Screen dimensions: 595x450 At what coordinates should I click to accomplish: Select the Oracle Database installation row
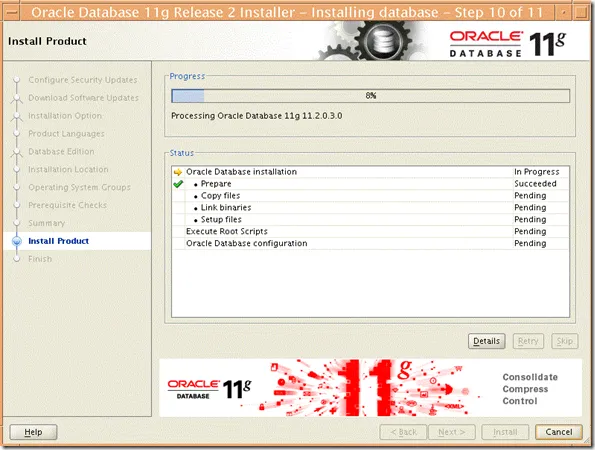[370, 172]
